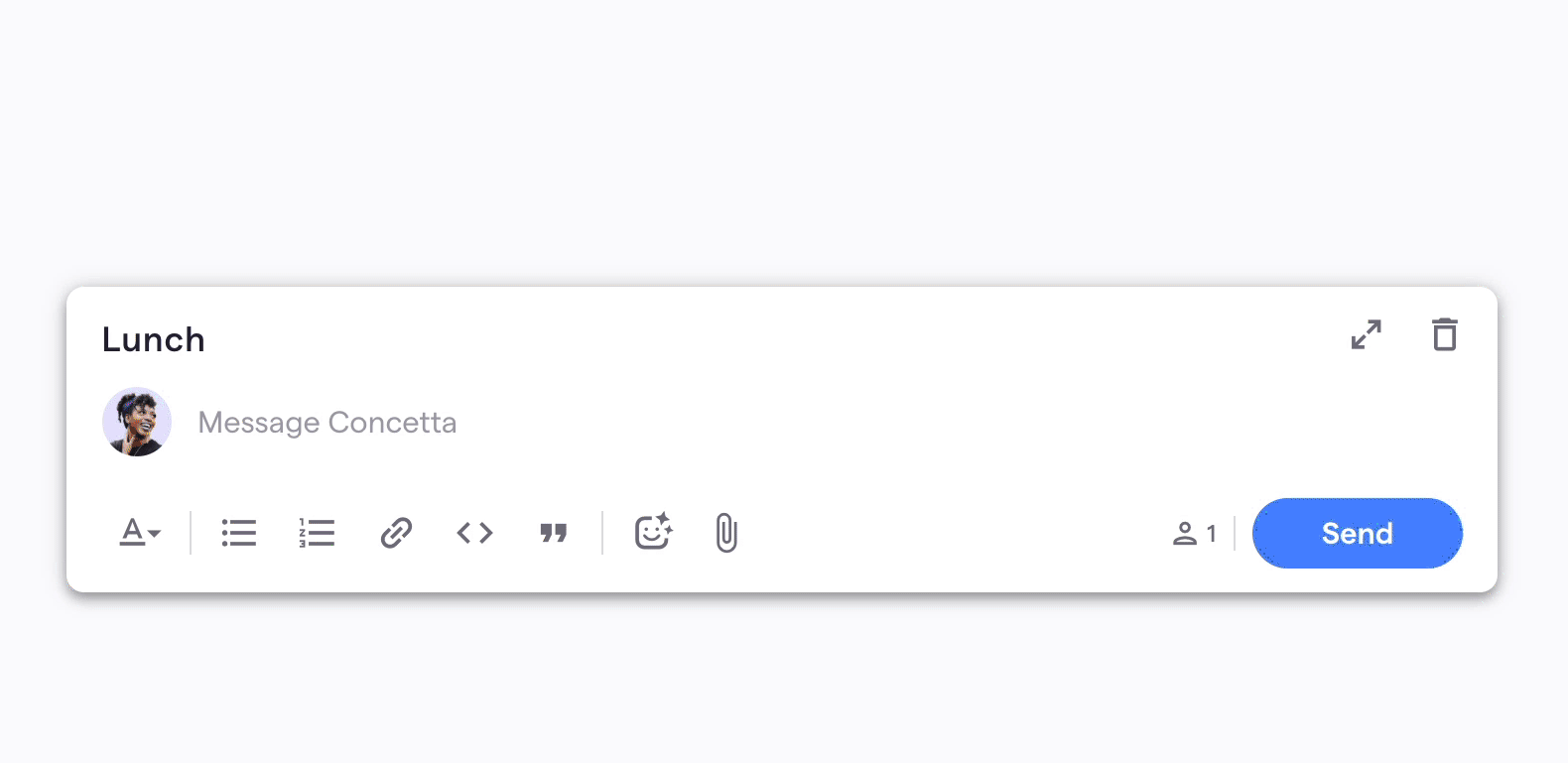
Task: Click the delete draft trash icon
Action: 1444,334
